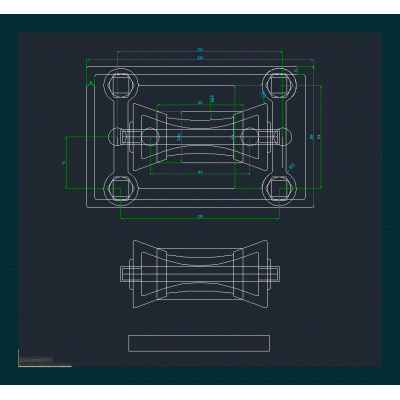Click the small dimension text at plate's upper-left edge
Screen dimensions: 400x400
[x=90, y=82]
